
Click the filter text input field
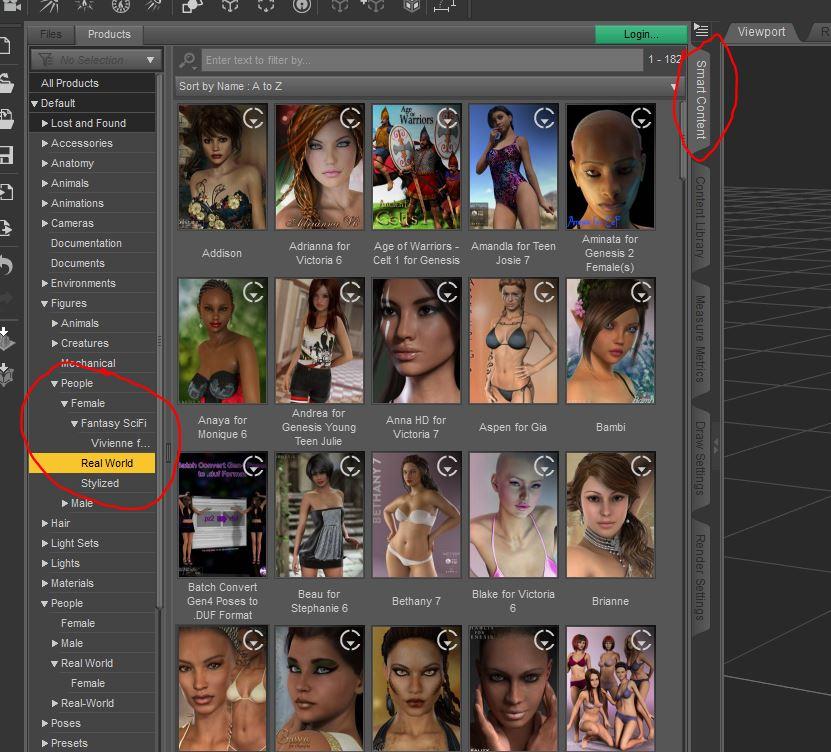click(423, 60)
